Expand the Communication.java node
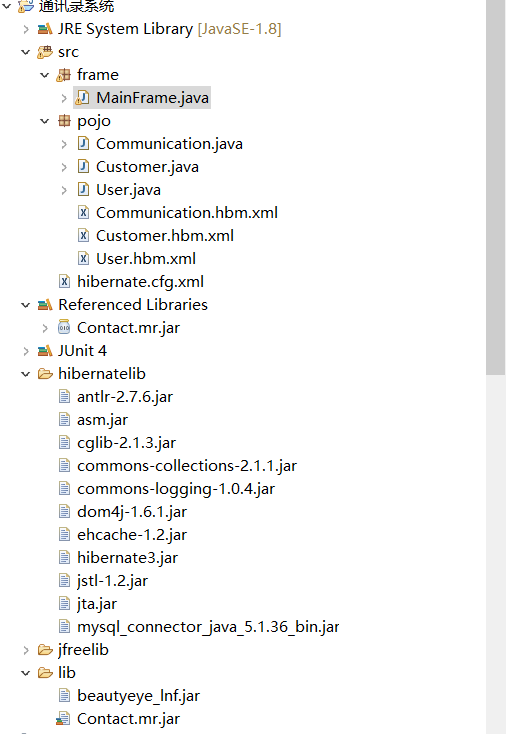Screen dimensions: 507x734 pyautogui.click(x=64, y=144)
